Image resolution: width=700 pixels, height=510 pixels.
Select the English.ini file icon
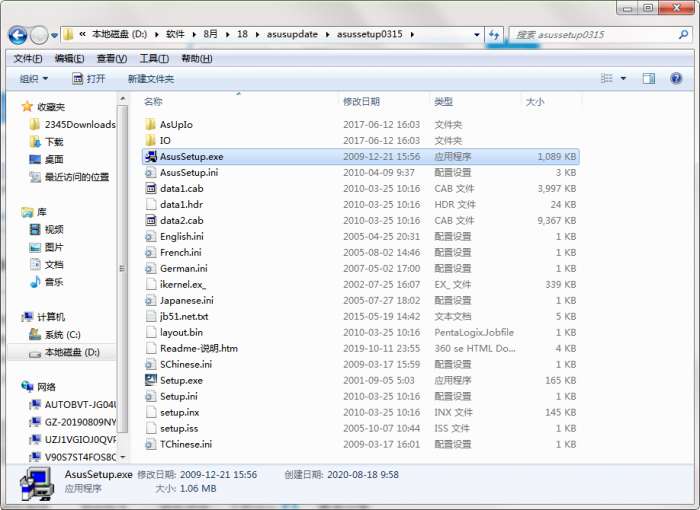point(151,236)
